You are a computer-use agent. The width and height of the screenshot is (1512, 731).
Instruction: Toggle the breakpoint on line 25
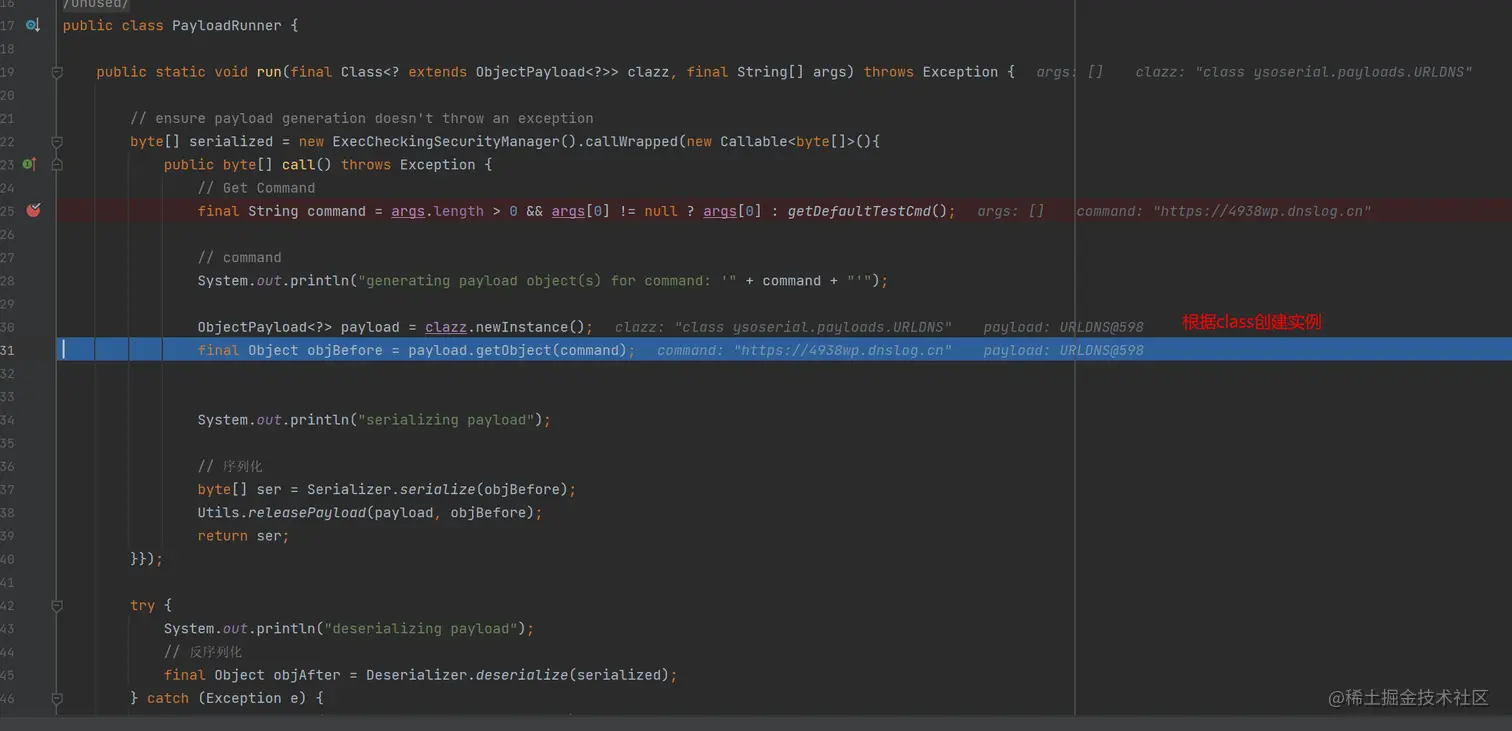[32, 210]
